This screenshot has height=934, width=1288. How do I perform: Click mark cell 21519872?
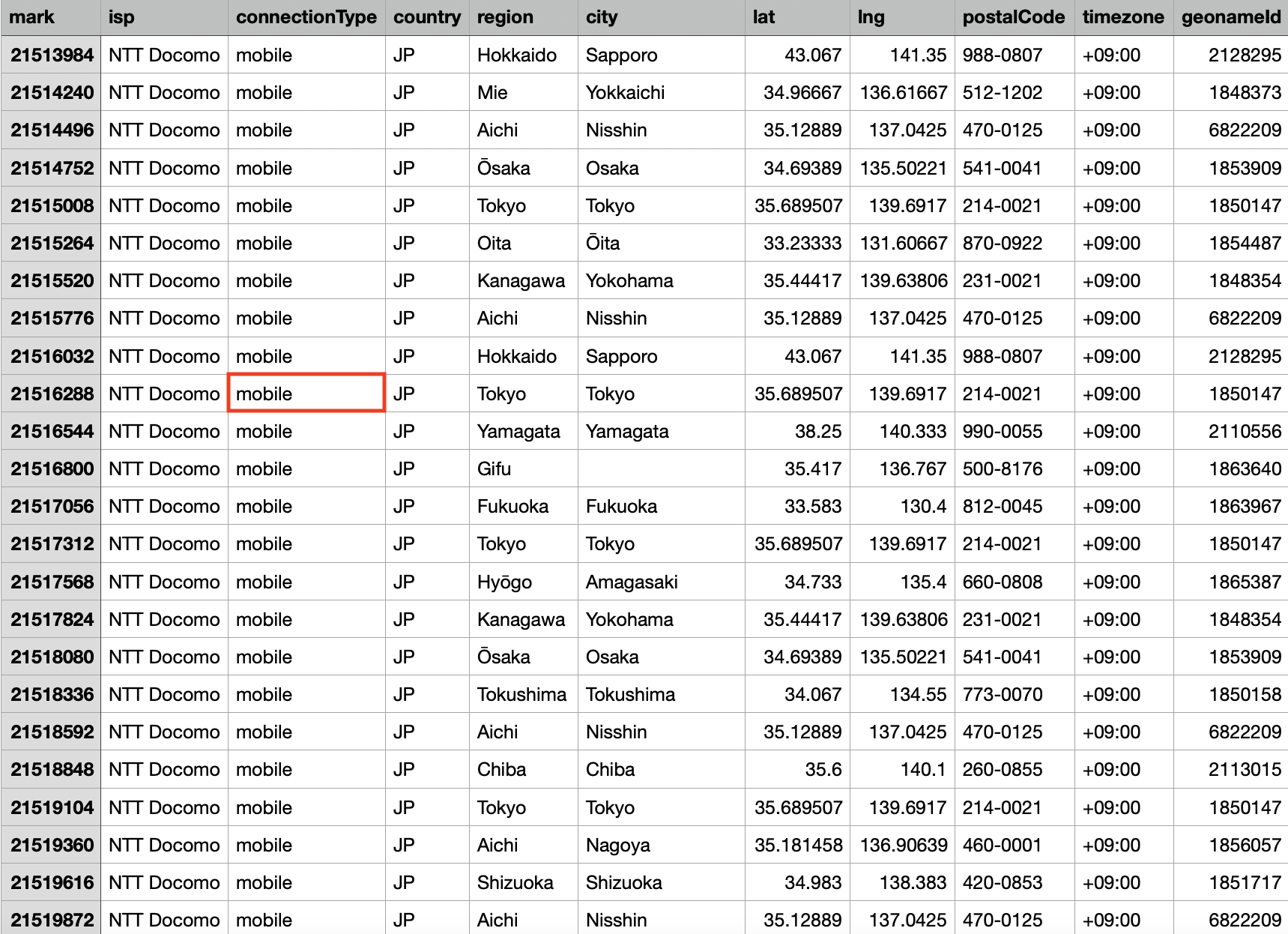51,918
